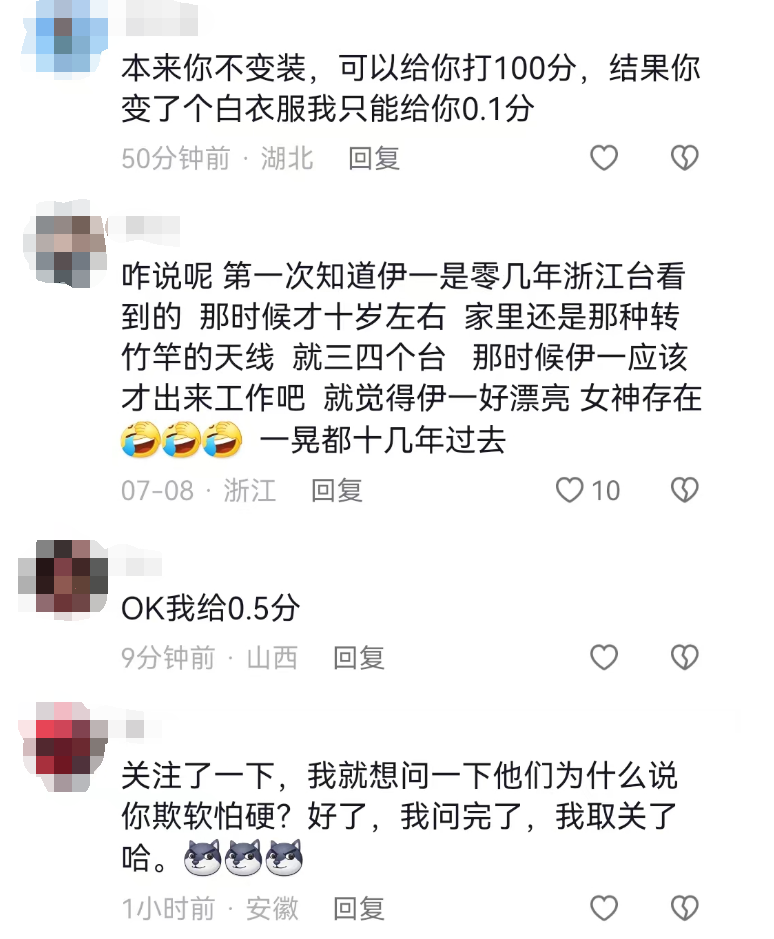Open the first commenter's blurred username

pos(162,25)
